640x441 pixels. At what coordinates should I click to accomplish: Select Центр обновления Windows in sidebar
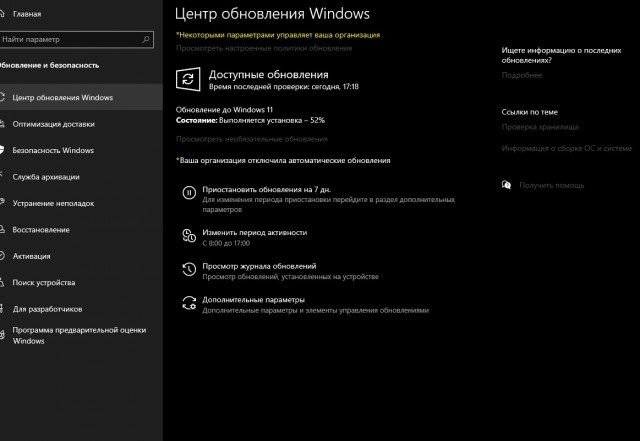point(81,97)
